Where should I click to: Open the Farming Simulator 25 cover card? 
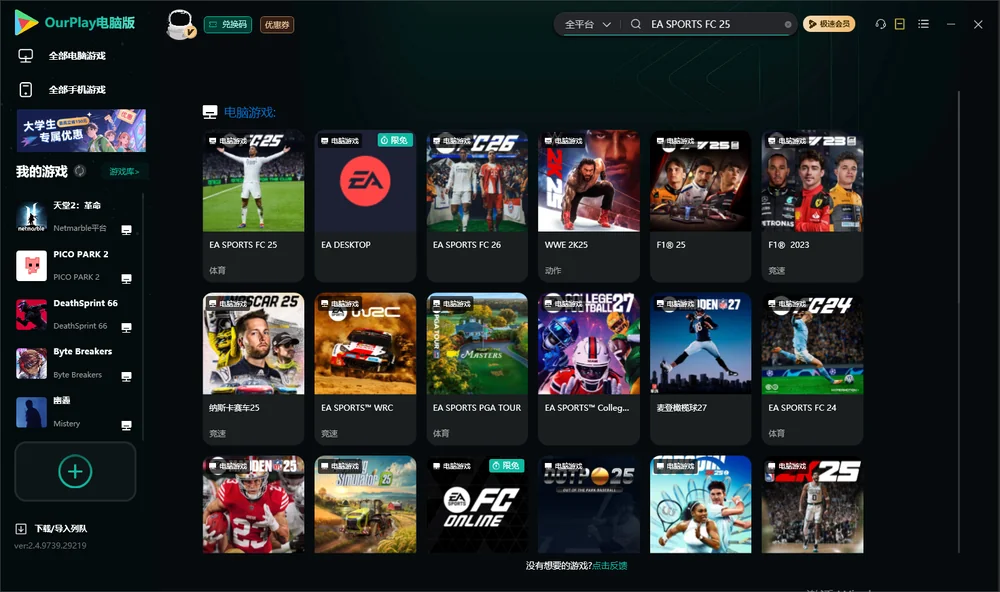pyautogui.click(x=365, y=504)
